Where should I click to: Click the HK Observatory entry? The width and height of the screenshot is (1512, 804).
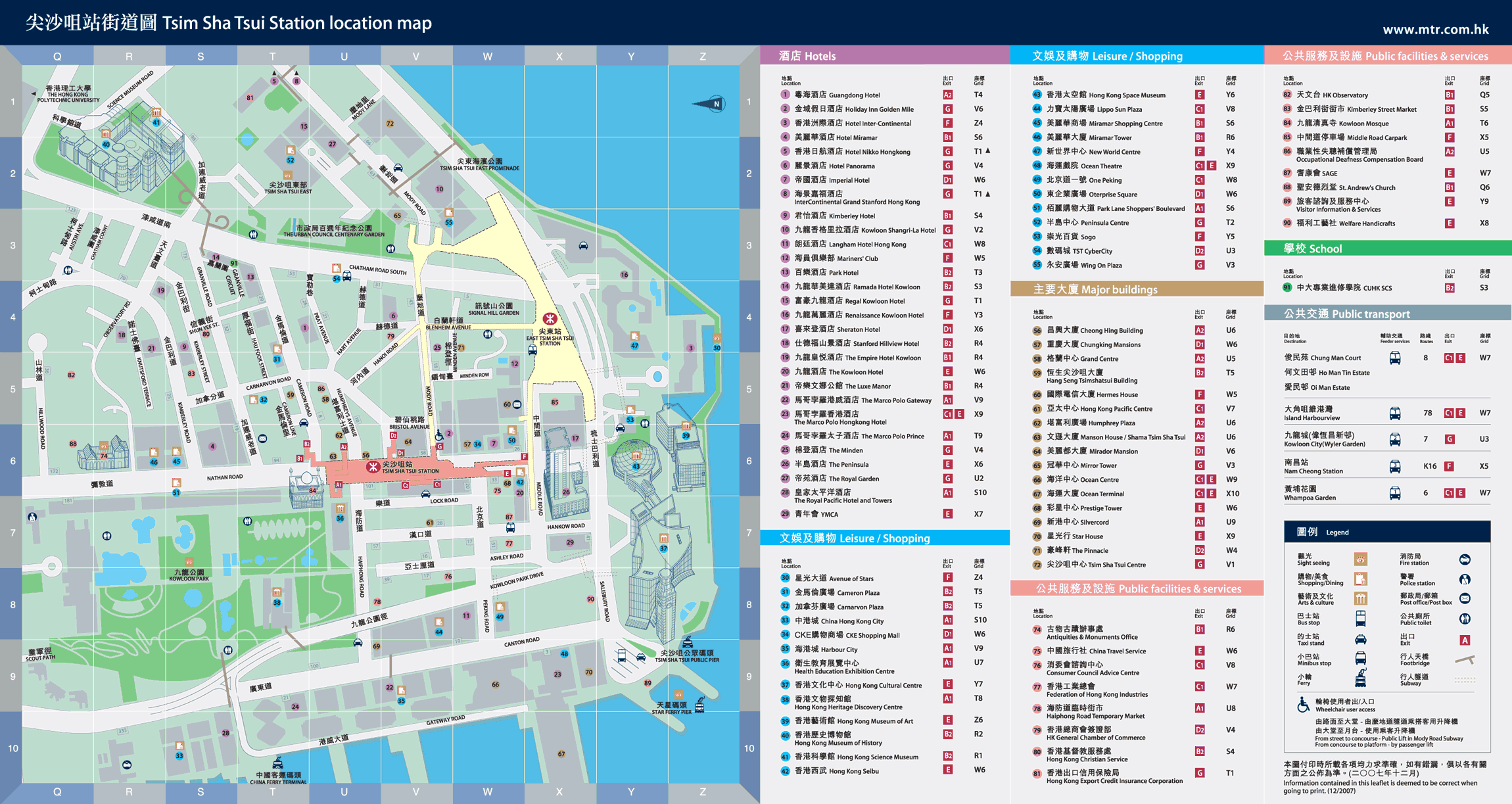[x=1388, y=95]
